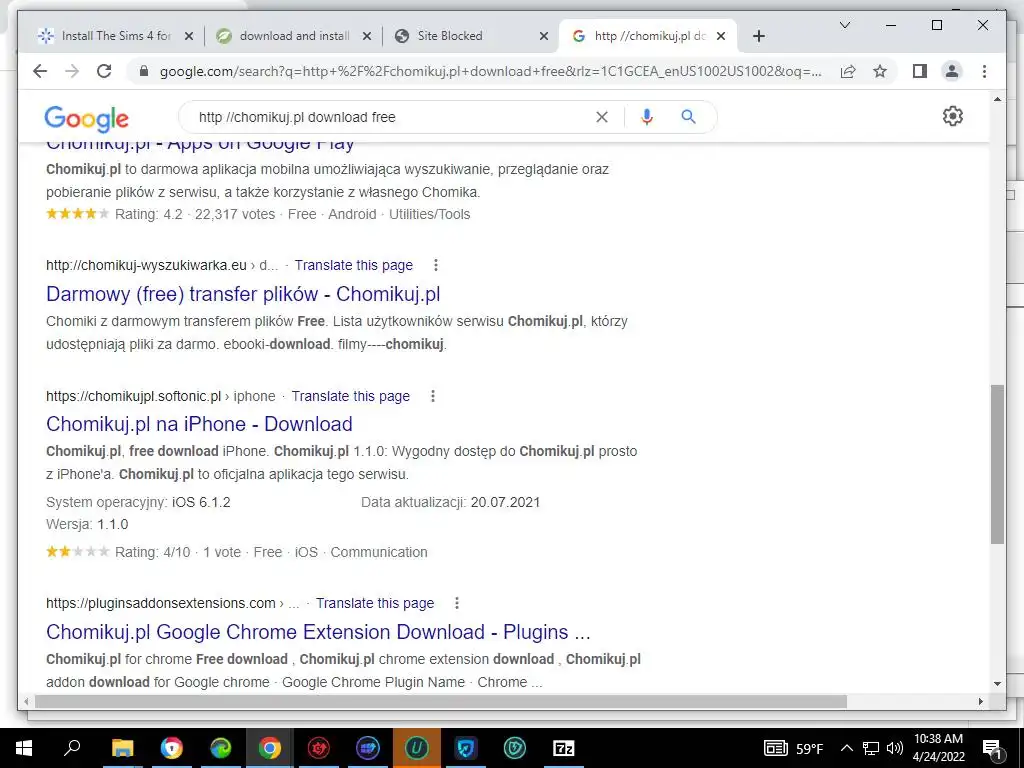Clear the Google search box
The width and height of the screenshot is (1024, 768).
pos(601,117)
